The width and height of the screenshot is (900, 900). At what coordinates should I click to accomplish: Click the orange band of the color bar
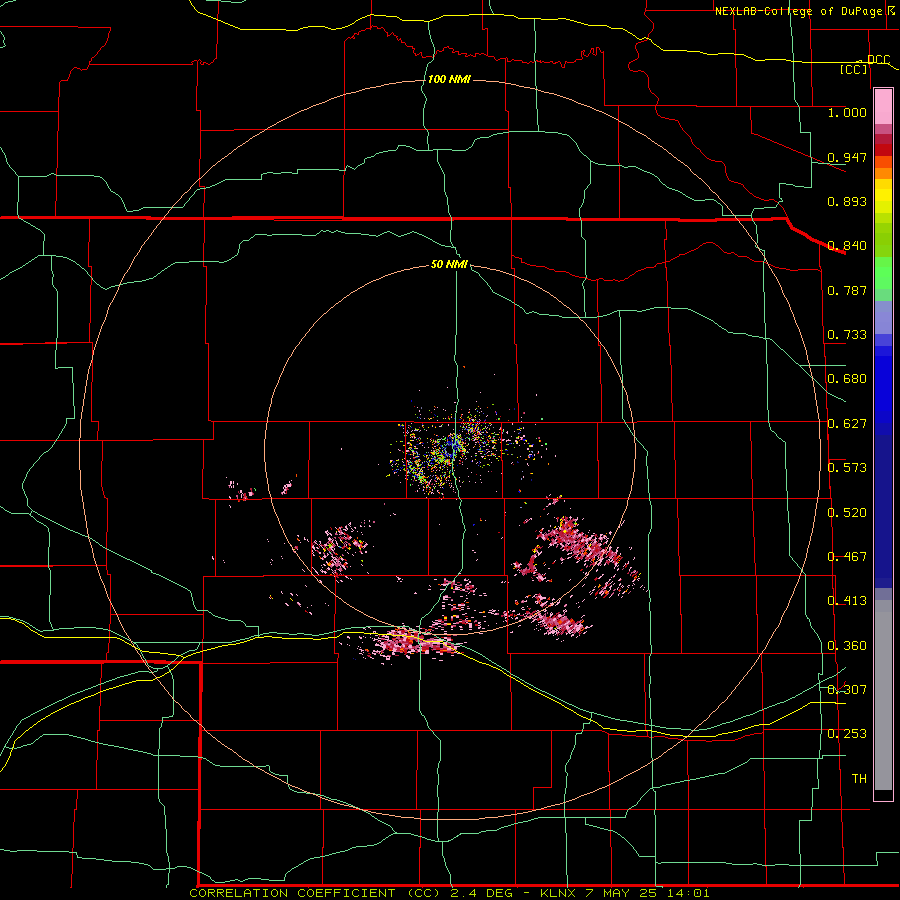point(883,173)
